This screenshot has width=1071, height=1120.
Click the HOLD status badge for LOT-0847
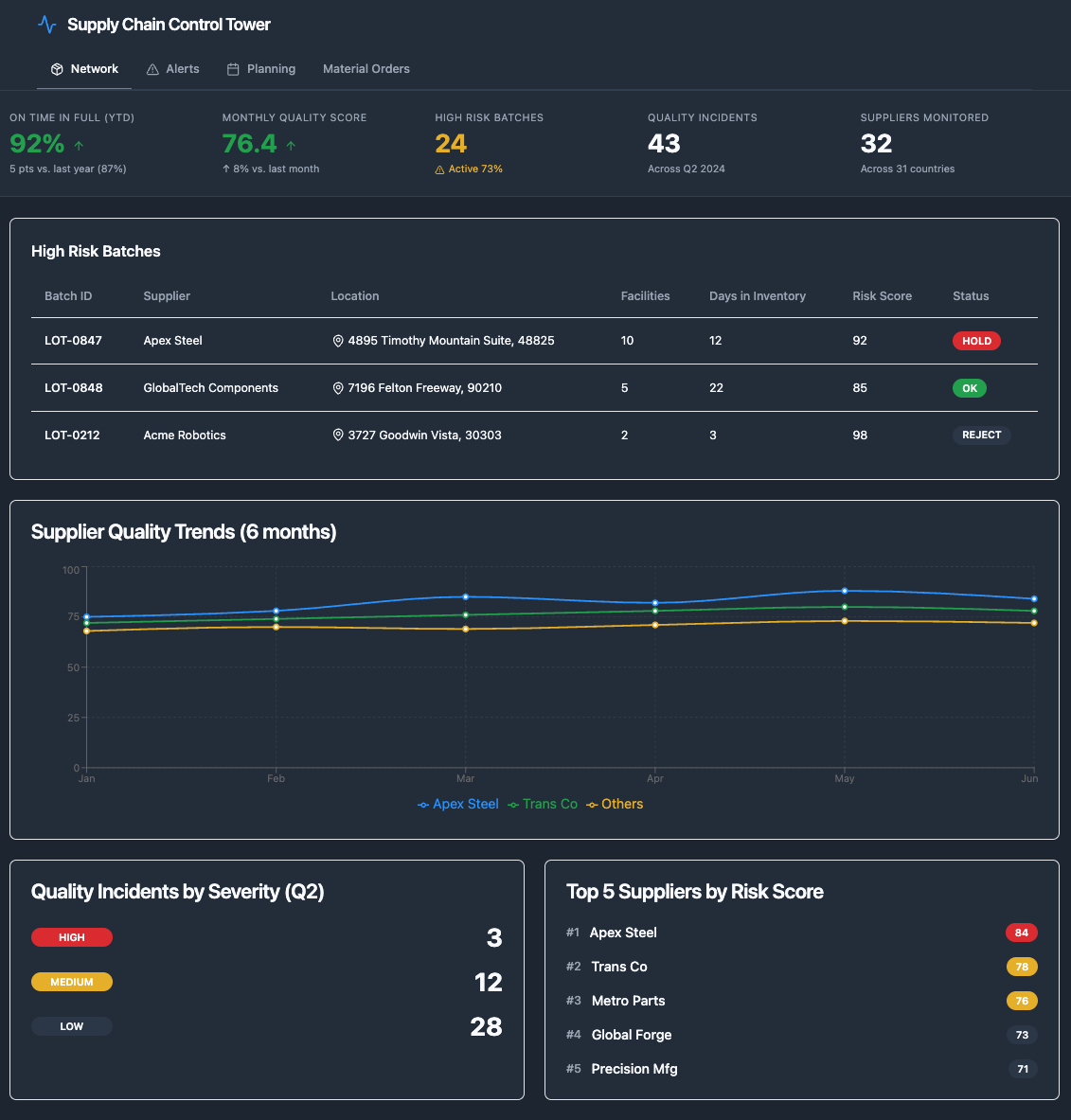(x=976, y=341)
